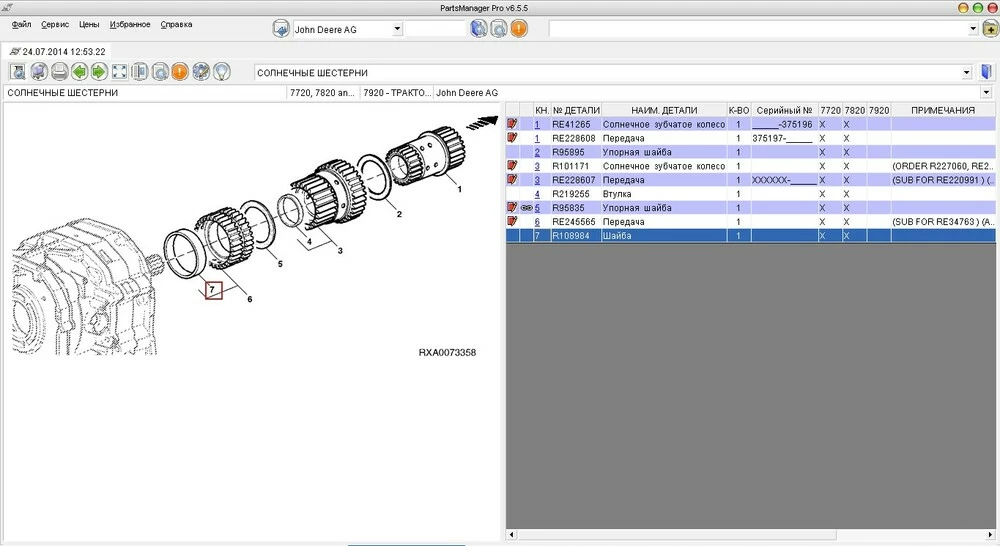Click the printer icon in the toolbar
Screen dimensions: 1000x546
pos(59,72)
